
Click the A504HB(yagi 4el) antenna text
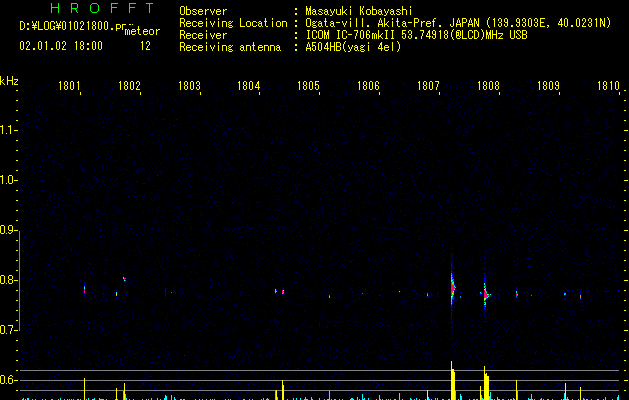(x=353, y=47)
